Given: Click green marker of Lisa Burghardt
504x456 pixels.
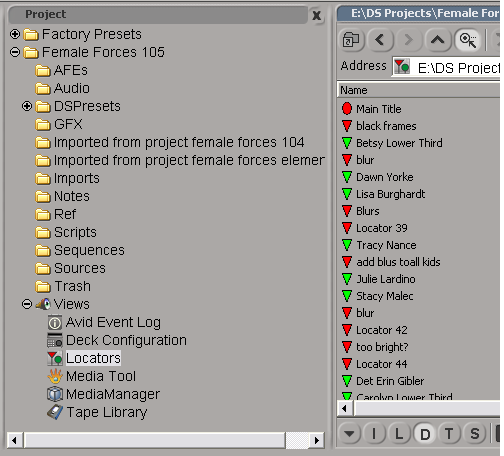Looking at the screenshot, I should pos(347,194).
